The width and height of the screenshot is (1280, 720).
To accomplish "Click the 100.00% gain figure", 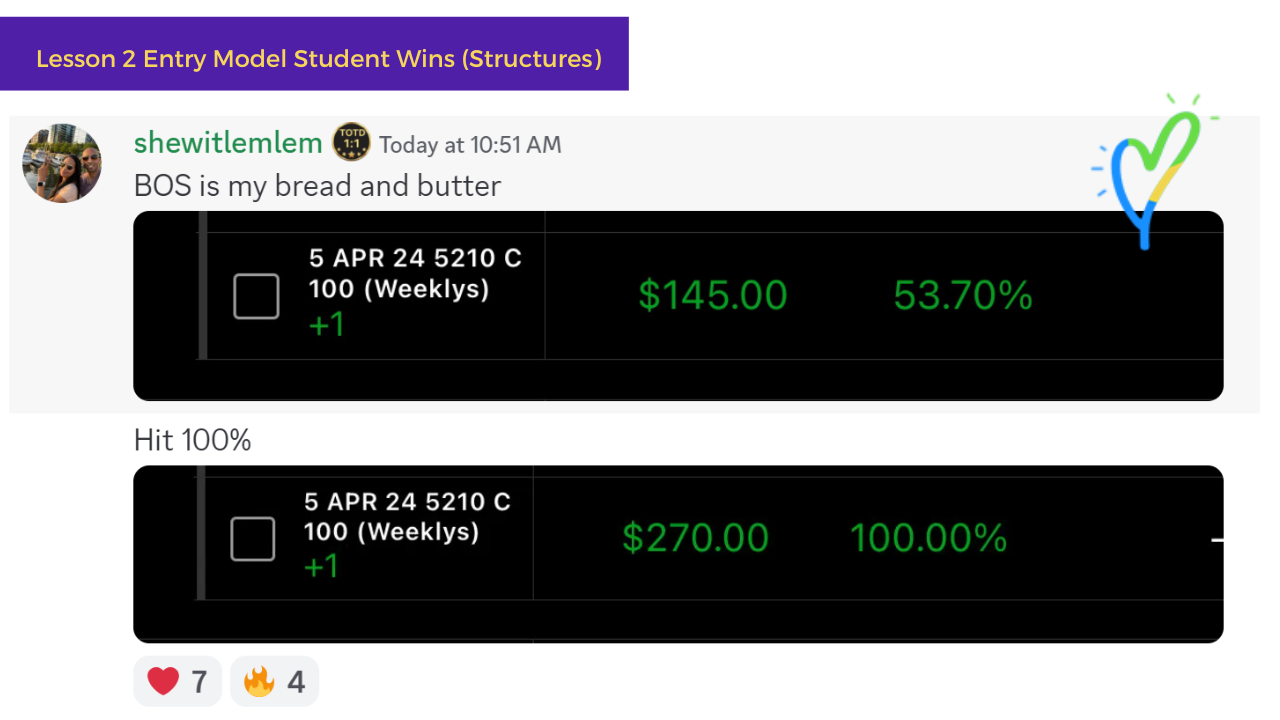I will point(928,538).
